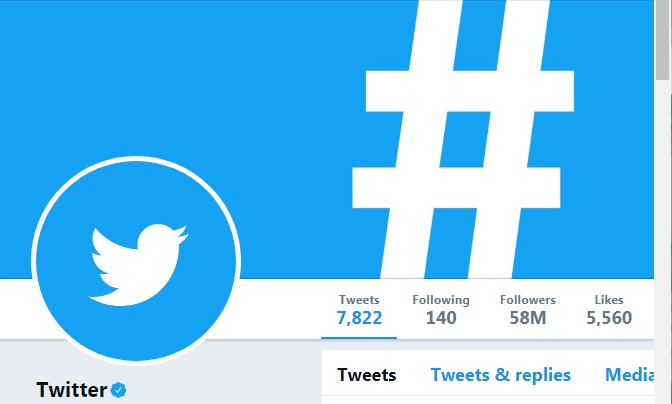The image size is (672, 404).
Task: Click the vertical scrollbar thumb
Action: 663,39
